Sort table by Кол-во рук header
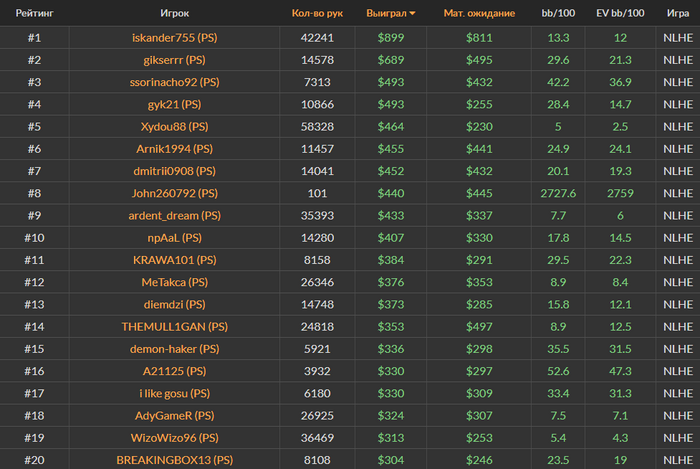 (317, 13)
